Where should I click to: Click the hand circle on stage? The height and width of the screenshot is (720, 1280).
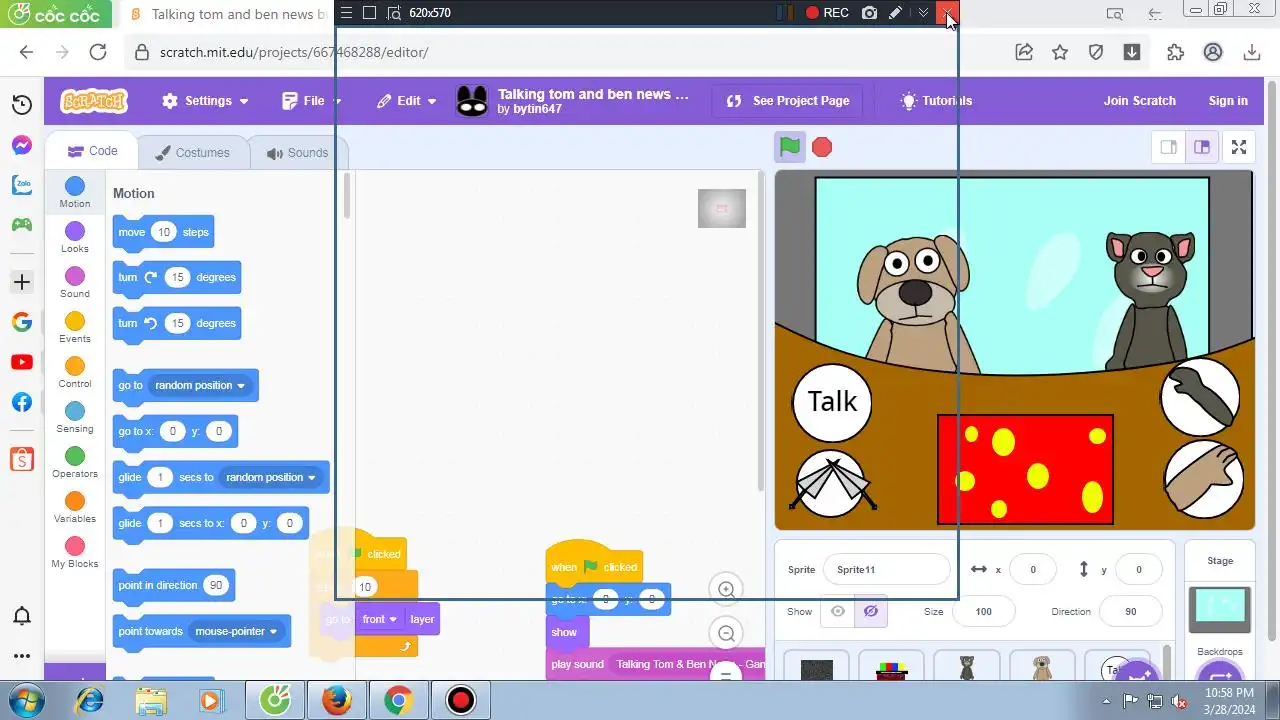pyautogui.click(x=1204, y=479)
